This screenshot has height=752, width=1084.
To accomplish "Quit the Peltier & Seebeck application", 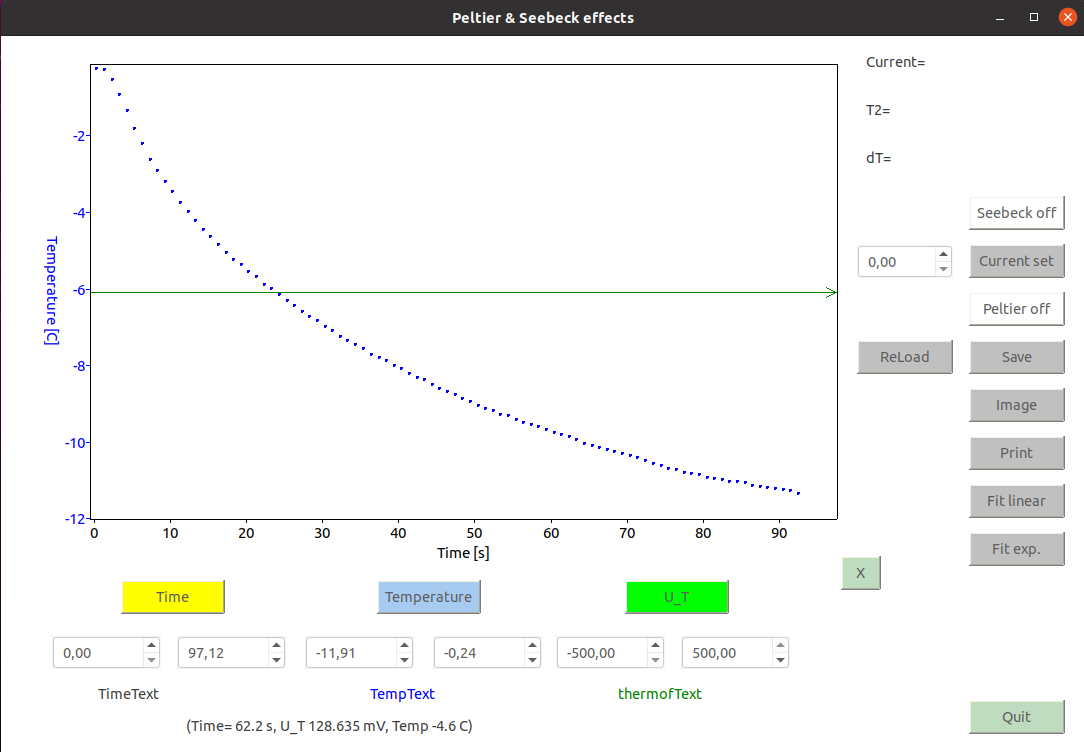I will point(1016,717).
